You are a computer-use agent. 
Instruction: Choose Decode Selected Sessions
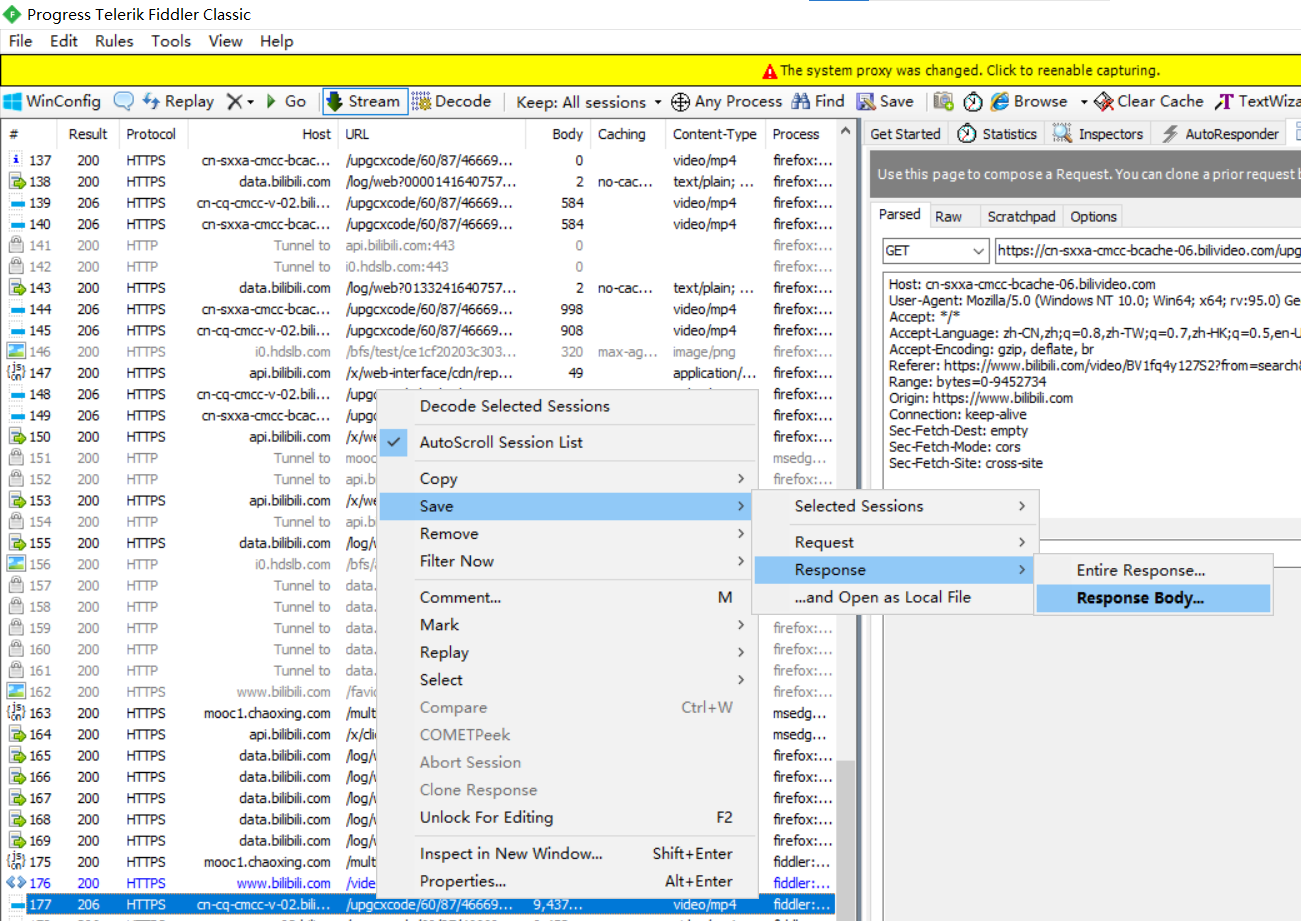[566, 406]
